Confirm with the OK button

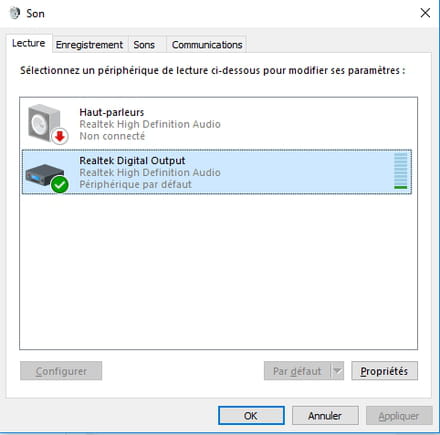[251, 415]
